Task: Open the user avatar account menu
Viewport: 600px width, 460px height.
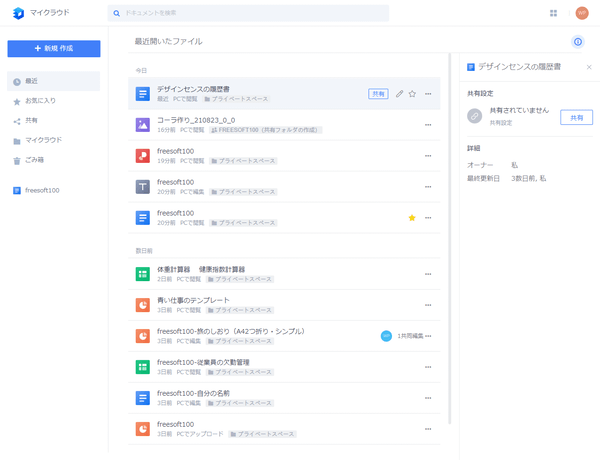Action: [x=581, y=13]
